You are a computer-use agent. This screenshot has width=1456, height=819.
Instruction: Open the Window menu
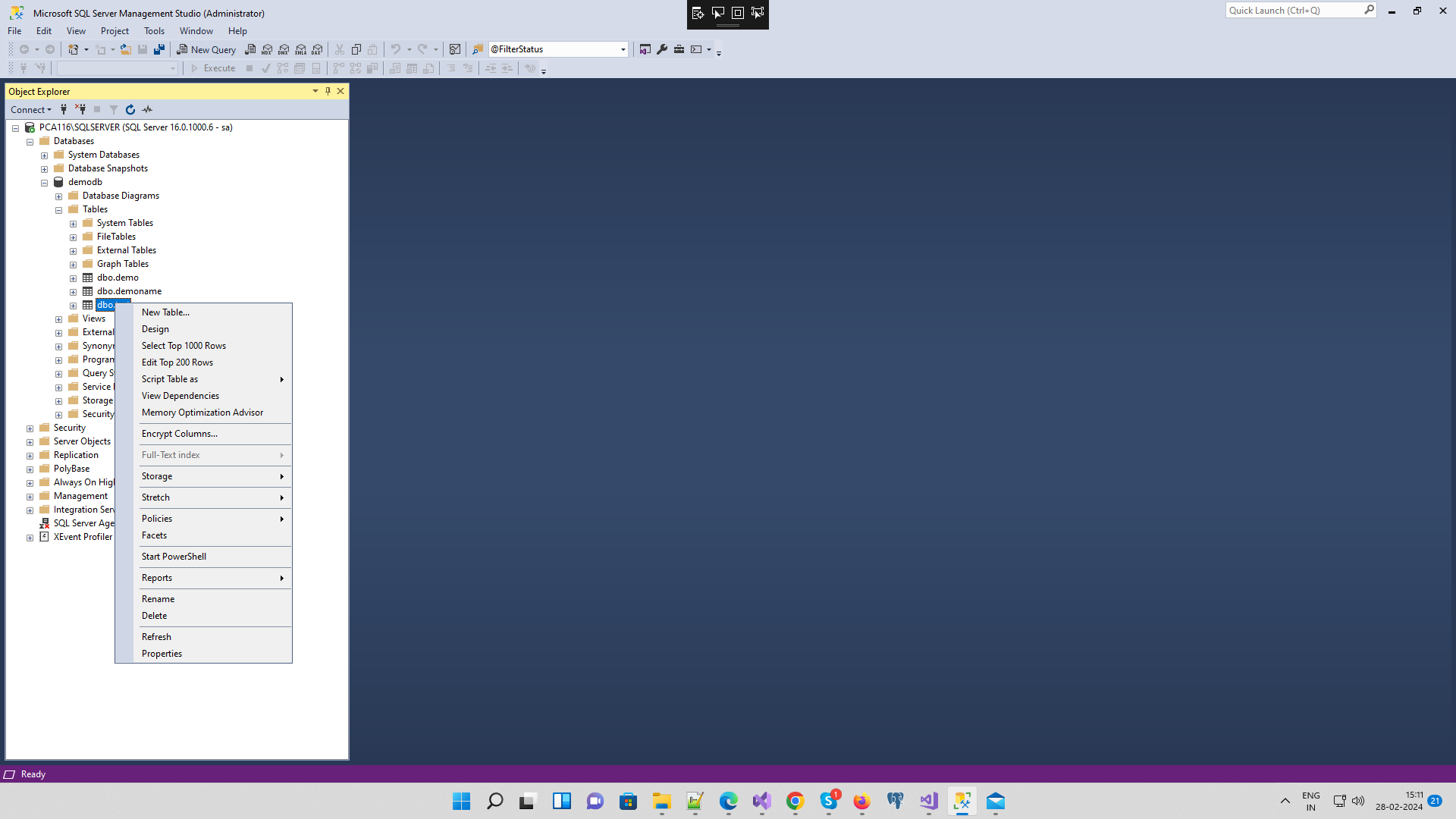pyautogui.click(x=196, y=31)
